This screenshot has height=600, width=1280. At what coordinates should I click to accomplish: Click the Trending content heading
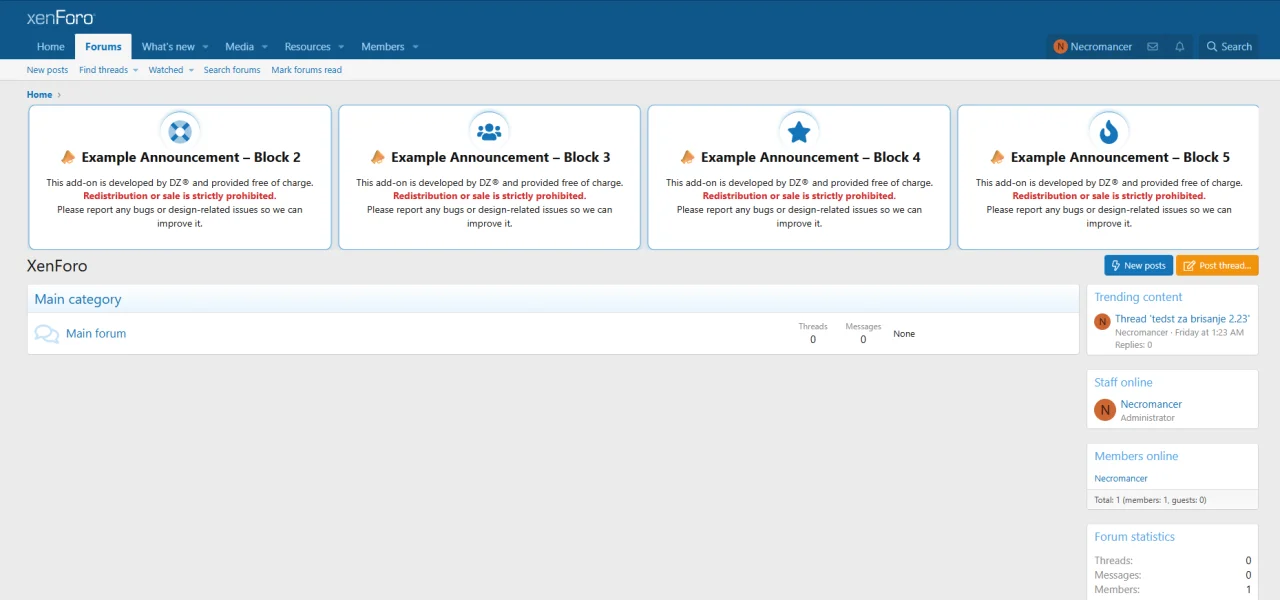1138,297
